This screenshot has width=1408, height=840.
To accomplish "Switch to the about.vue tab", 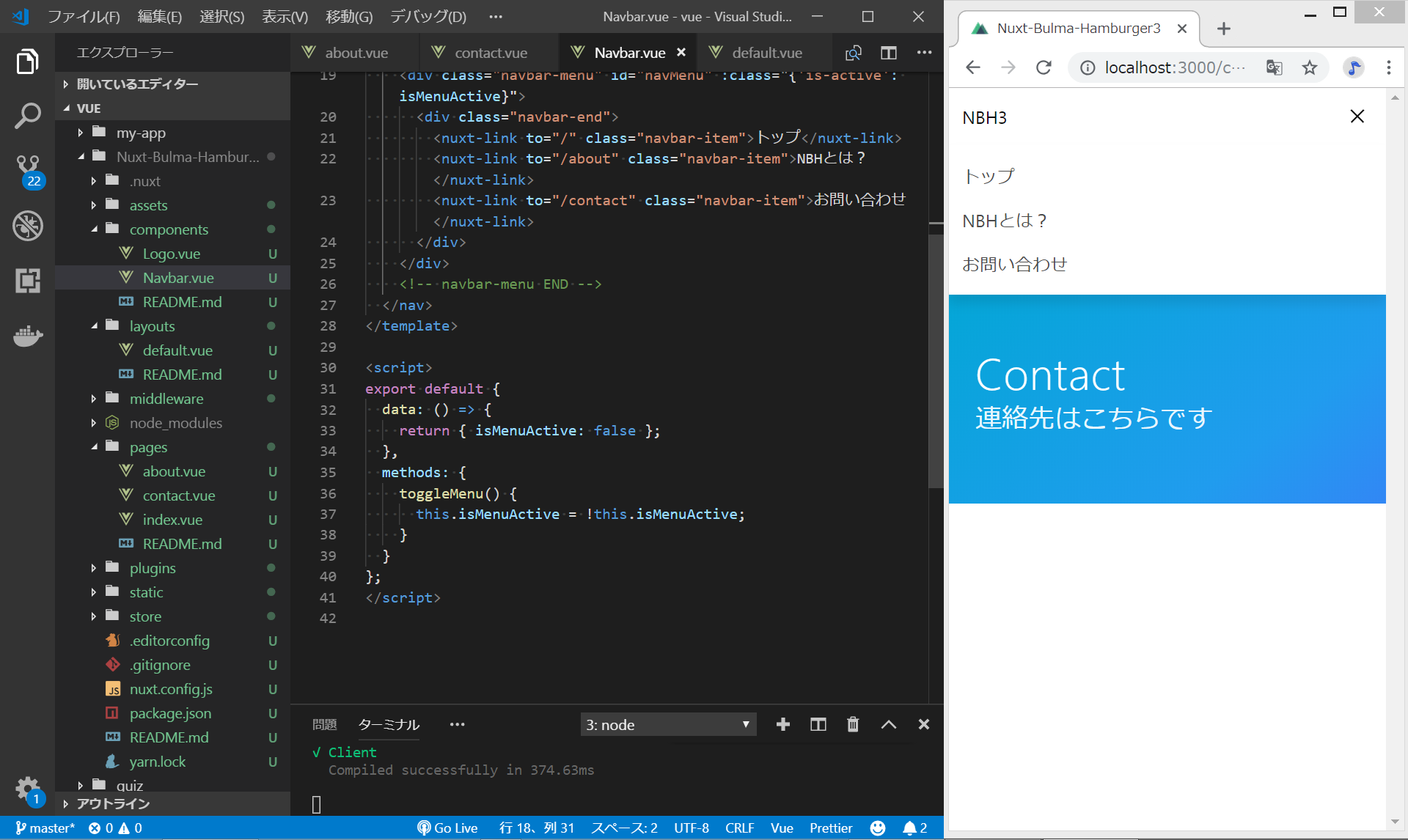I will coord(356,53).
